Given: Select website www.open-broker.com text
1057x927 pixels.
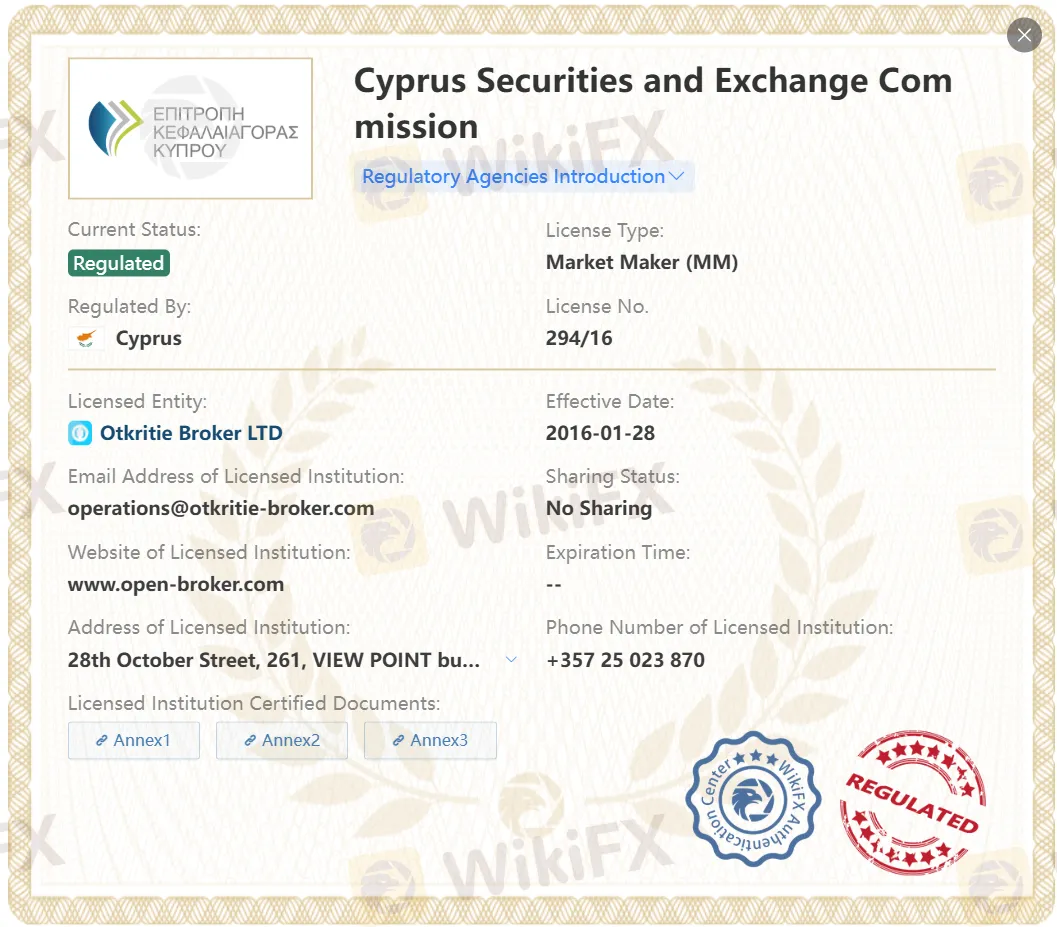Looking at the screenshot, I should 176,584.
